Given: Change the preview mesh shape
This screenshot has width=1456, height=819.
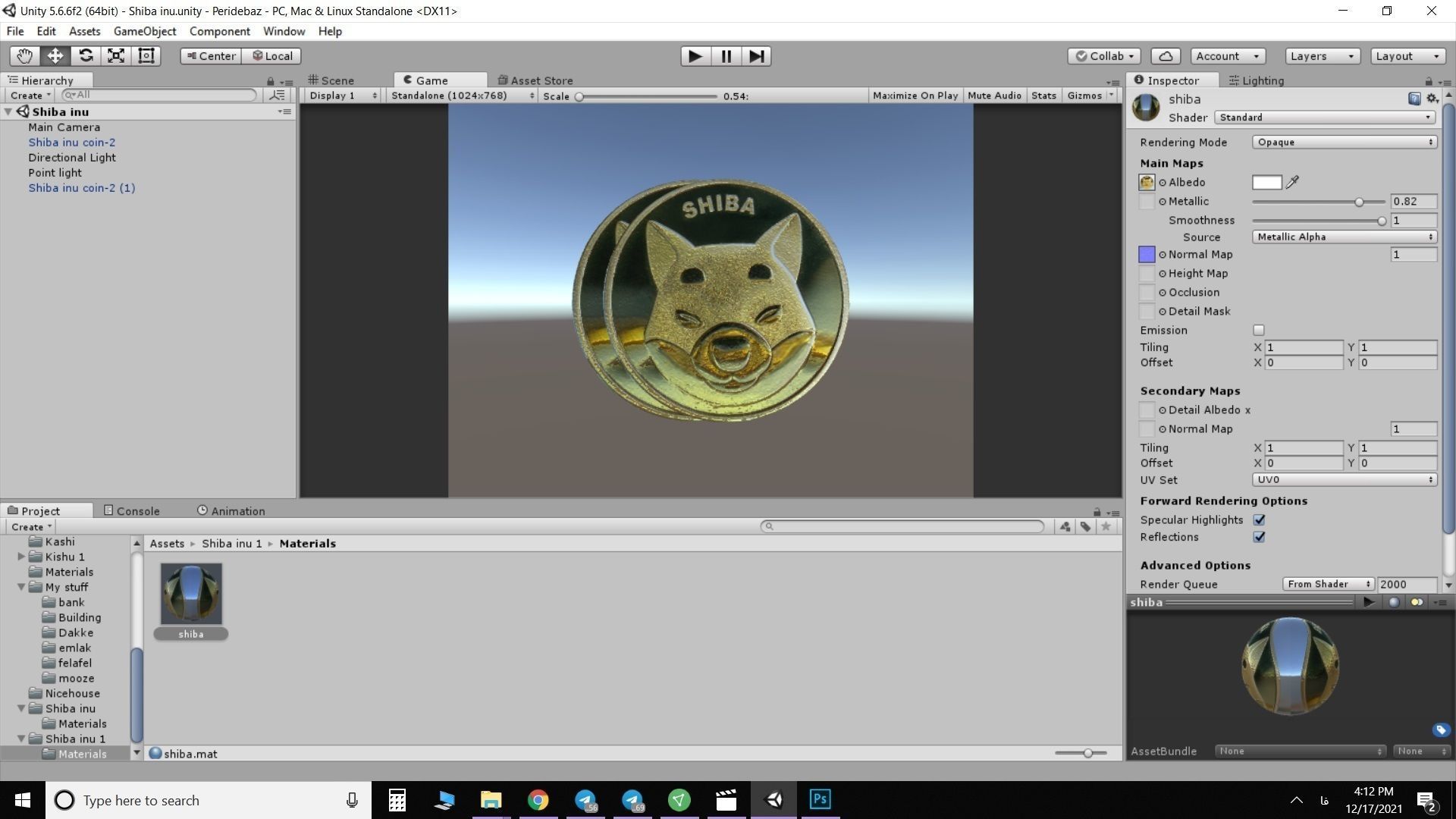Looking at the screenshot, I should pyautogui.click(x=1394, y=602).
